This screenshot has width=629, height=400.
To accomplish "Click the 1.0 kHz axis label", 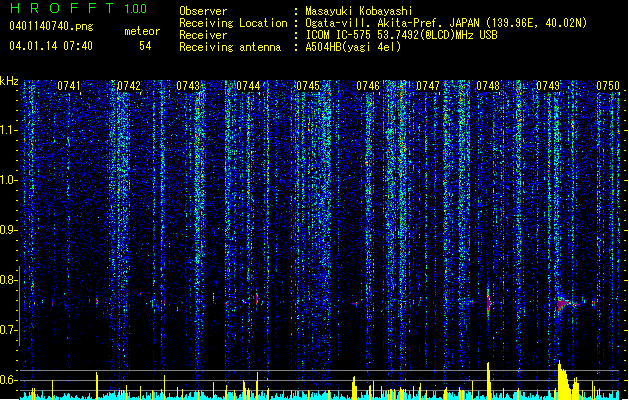I will (9, 180).
